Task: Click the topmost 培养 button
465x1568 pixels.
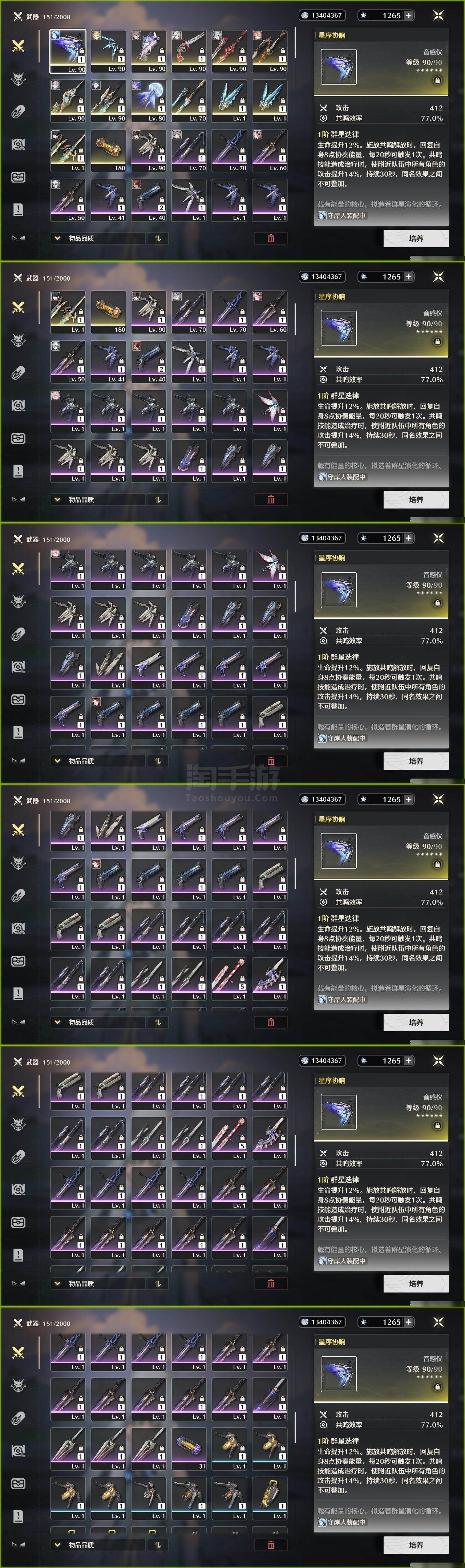Action: point(416,238)
